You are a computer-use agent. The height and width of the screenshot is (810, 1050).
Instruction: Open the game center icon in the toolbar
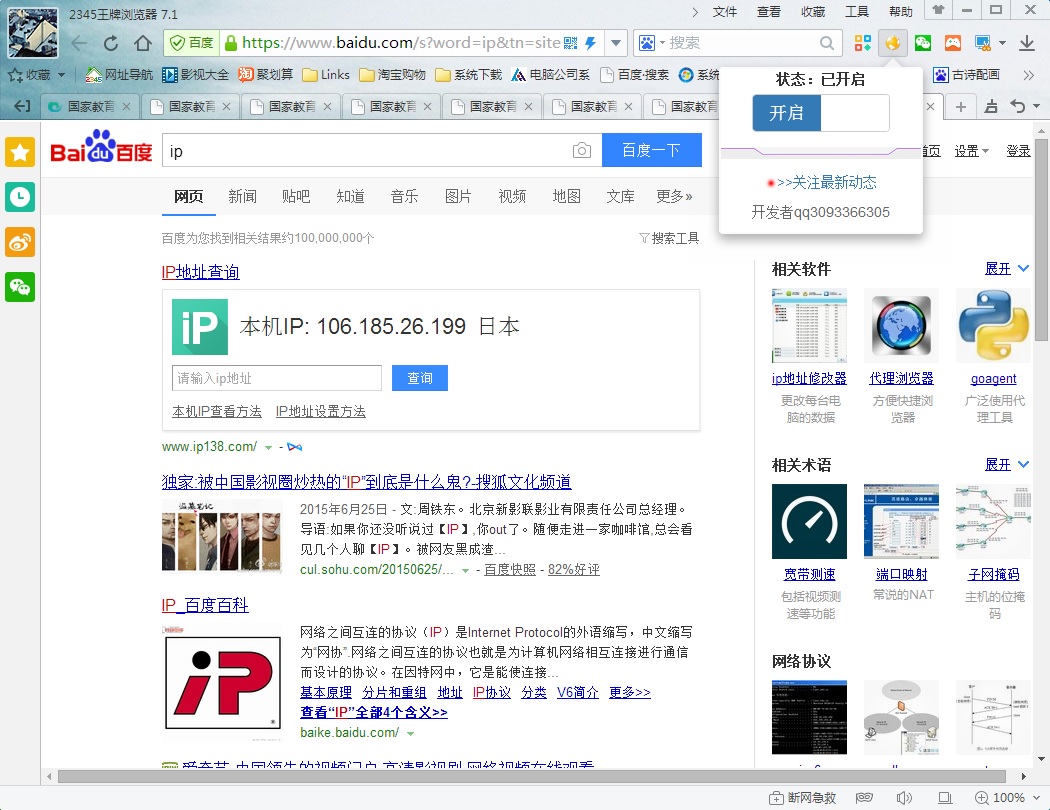[952, 45]
